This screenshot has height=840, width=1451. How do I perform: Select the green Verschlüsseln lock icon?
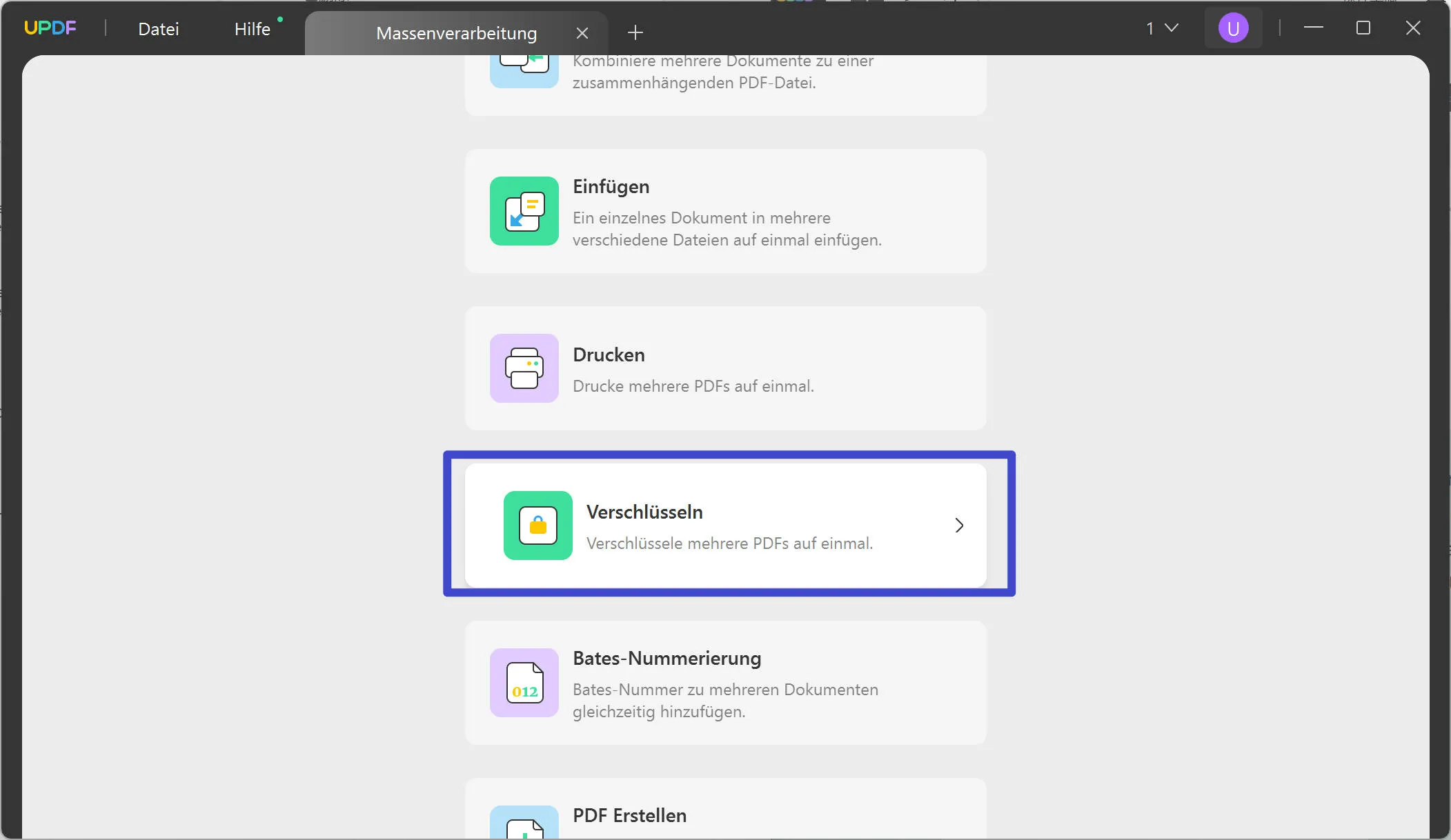click(537, 526)
